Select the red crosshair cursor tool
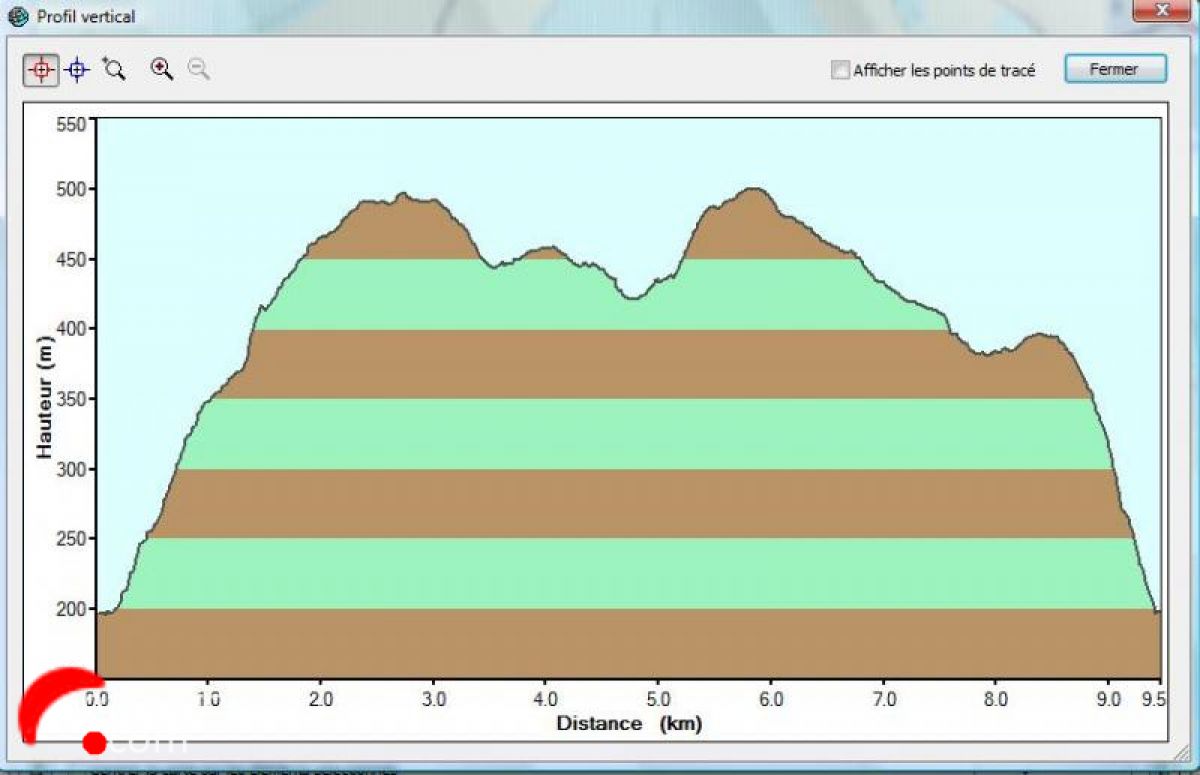The image size is (1200, 775). 41,69
